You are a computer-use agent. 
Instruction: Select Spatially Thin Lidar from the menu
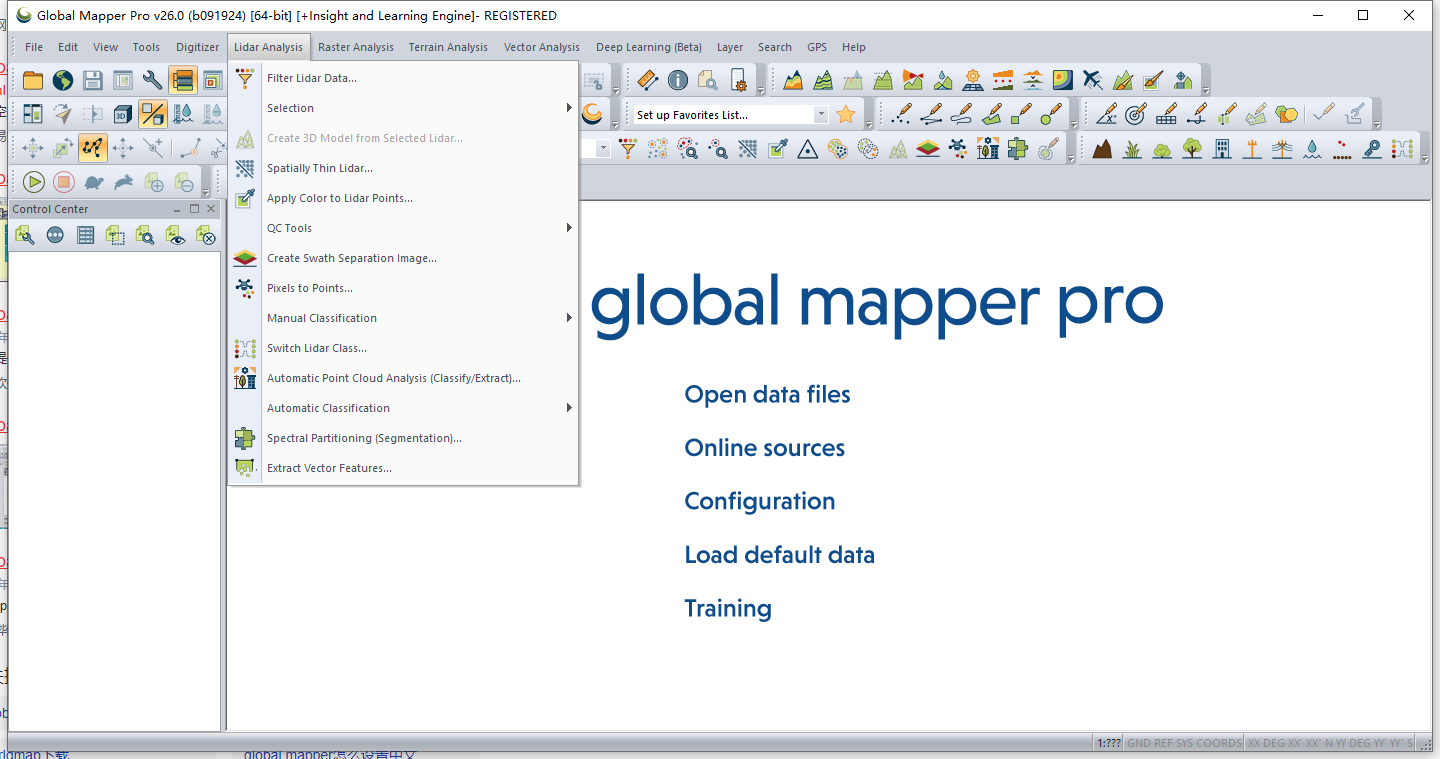pyautogui.click(x=320, y=167)
